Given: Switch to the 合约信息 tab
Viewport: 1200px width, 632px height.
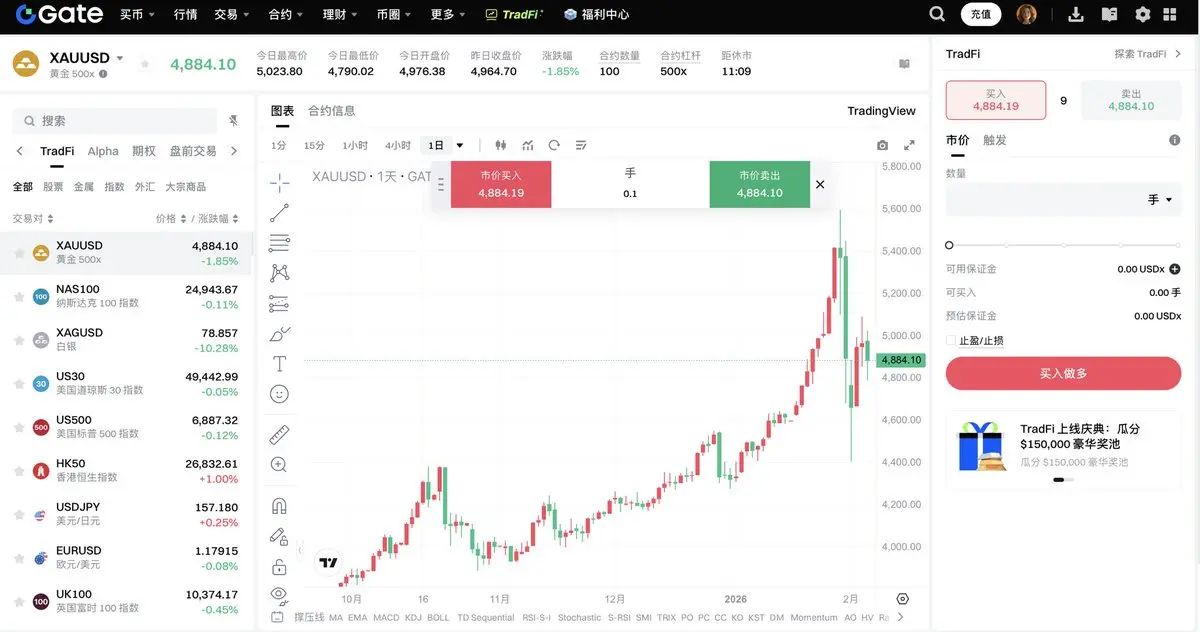Looking at the screenshot, I should pyautogui.click(x=331, y=111).
